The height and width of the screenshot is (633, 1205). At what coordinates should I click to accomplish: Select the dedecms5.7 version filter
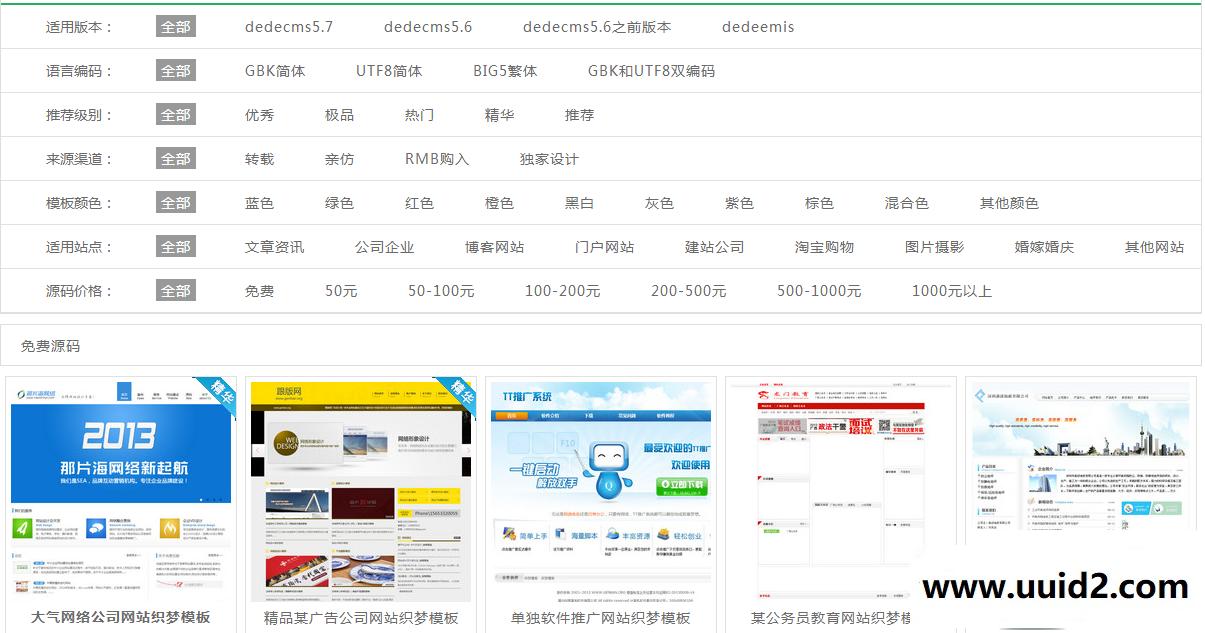coord(289,27)
